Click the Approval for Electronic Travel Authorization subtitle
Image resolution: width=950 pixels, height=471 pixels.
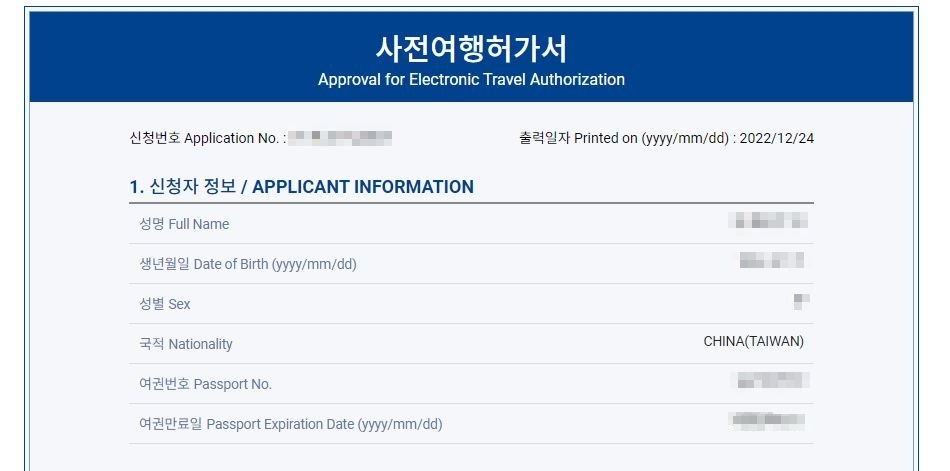pos(471,79)
